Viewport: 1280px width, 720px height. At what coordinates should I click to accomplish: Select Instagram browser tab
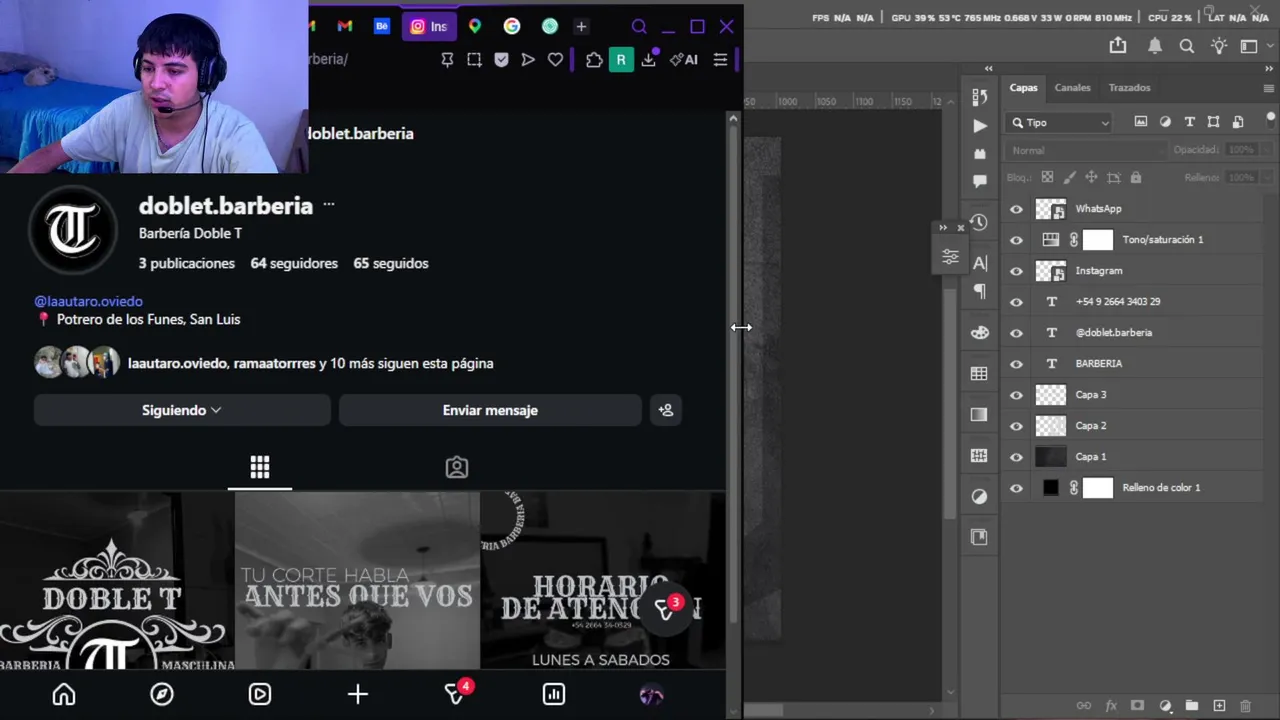pos(429,27)
